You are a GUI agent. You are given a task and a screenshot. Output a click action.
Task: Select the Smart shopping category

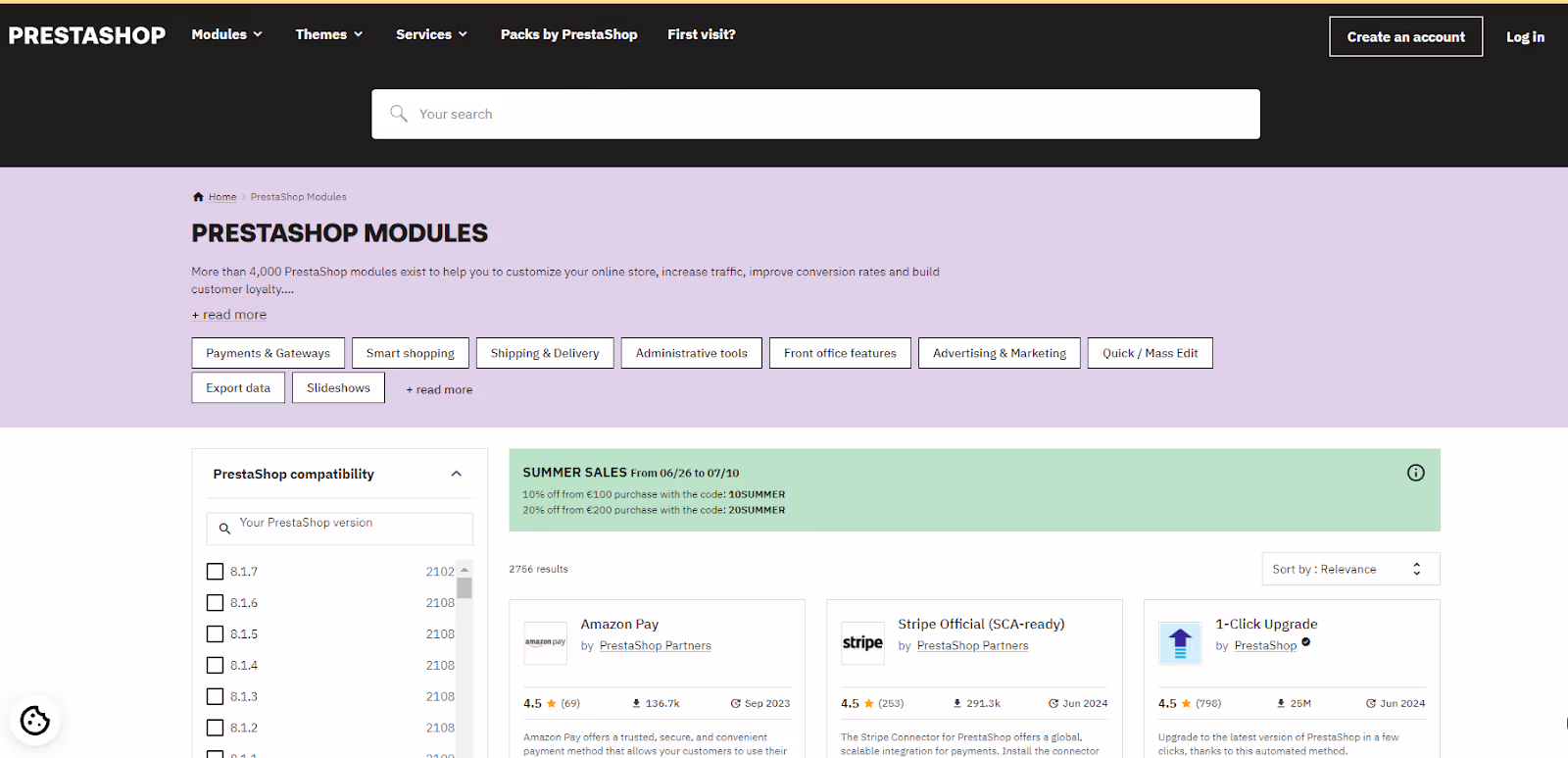click(411, 353)
